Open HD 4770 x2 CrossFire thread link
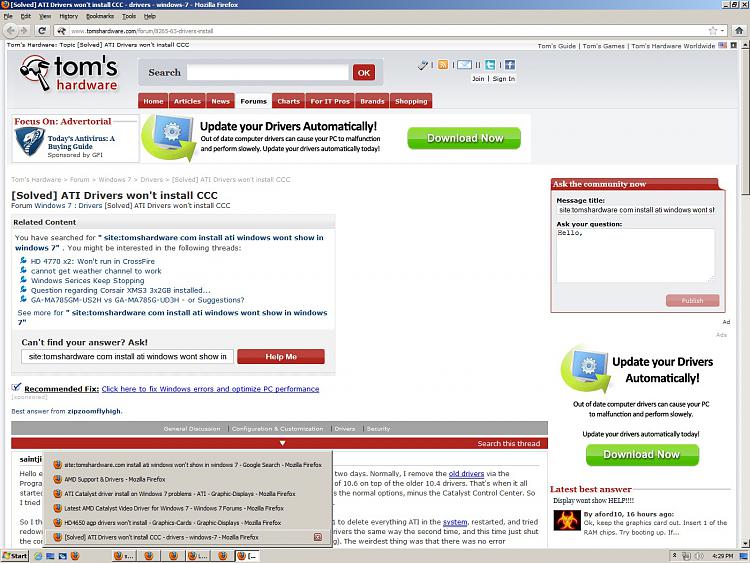 pos(93,261)
